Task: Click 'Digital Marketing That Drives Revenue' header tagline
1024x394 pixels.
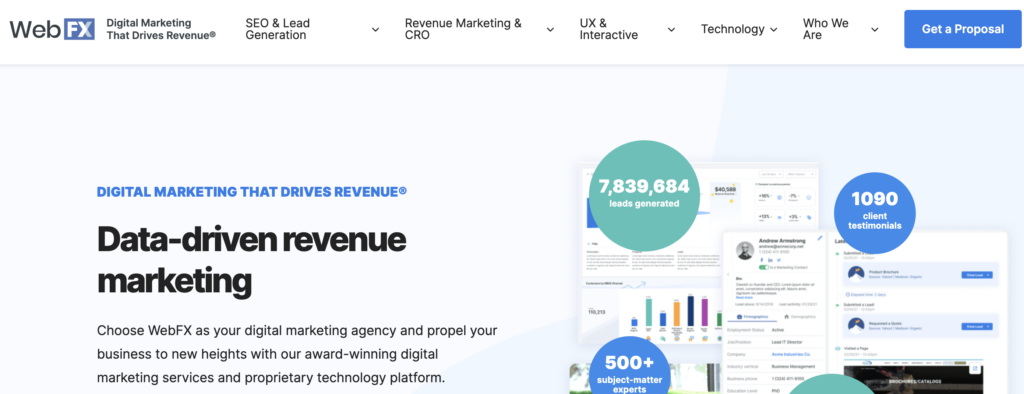Action: (161, 29)
